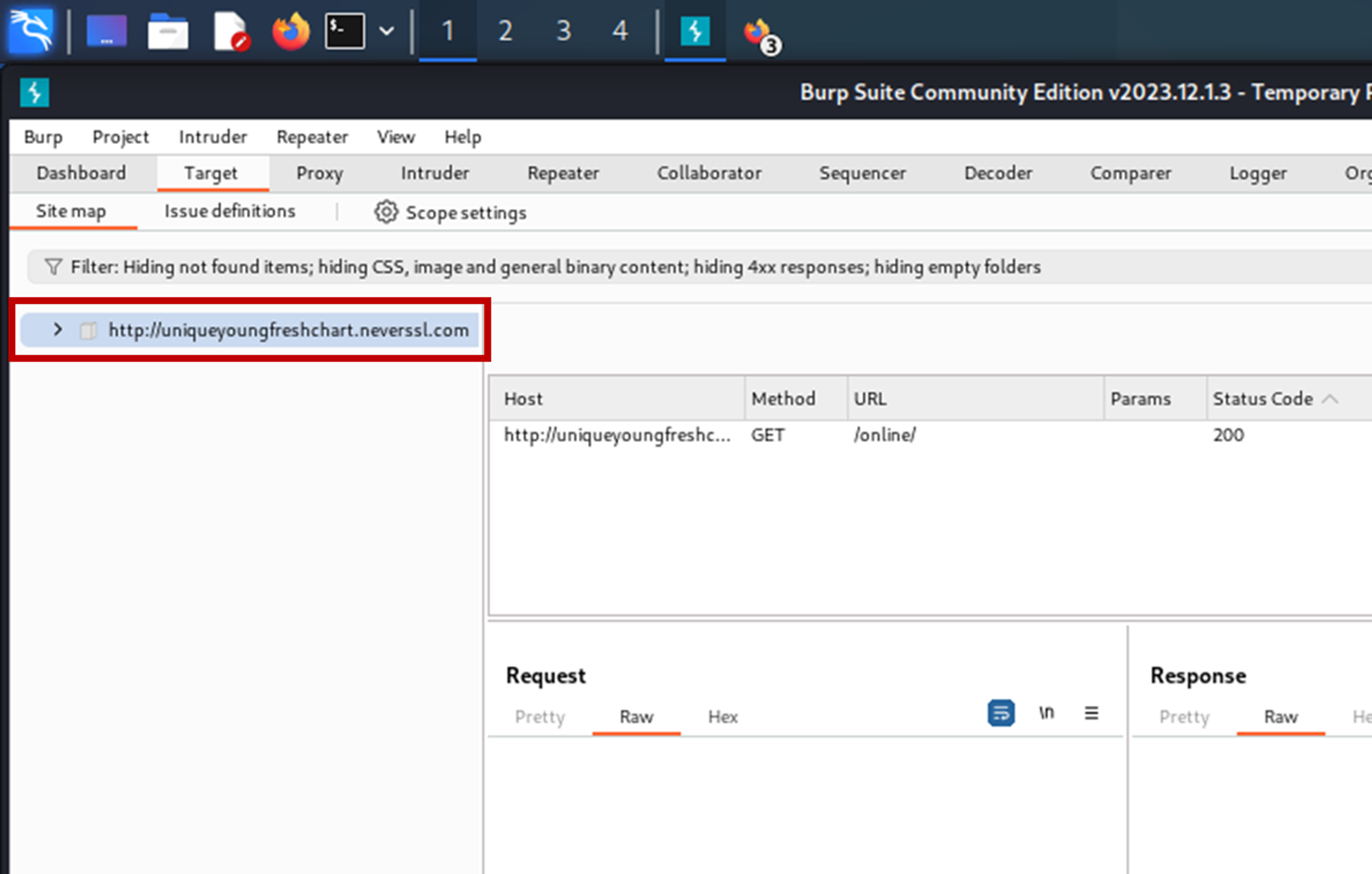
Task: Switch Request view to Pretty
Action: [x=540, y=717]
